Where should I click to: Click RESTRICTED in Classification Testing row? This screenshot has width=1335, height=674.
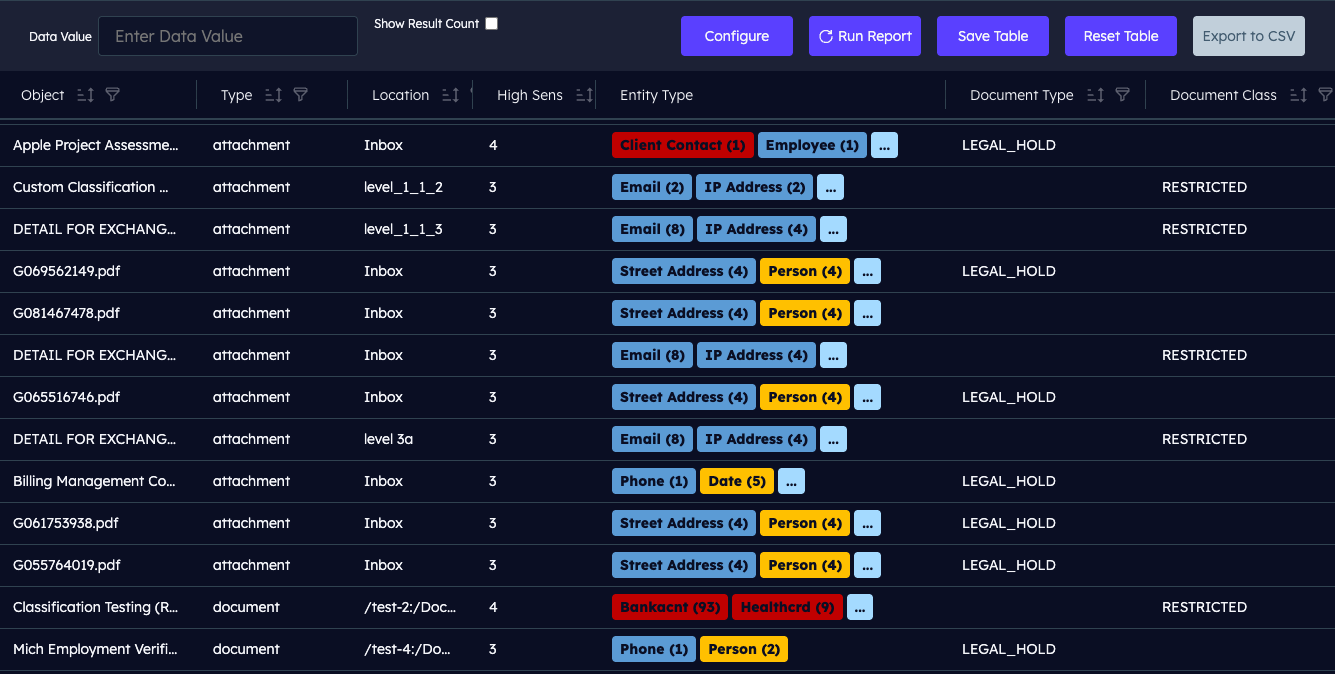tap(1204, 607)
